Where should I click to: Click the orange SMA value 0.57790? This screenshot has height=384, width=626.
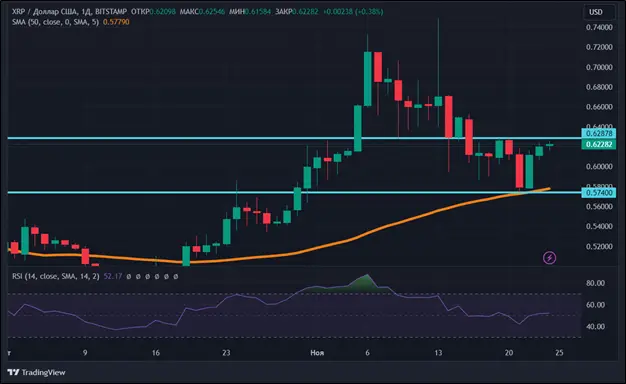click(116, 22)
